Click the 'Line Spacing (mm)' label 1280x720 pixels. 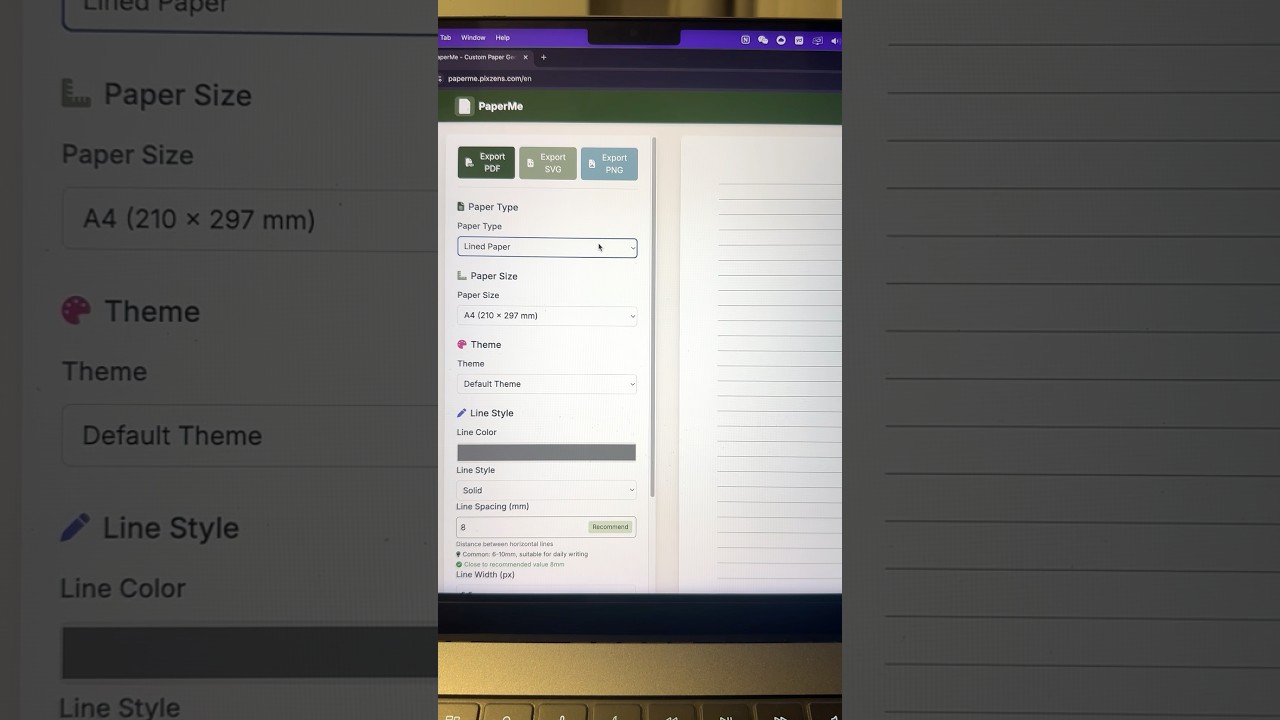[492, 507]
